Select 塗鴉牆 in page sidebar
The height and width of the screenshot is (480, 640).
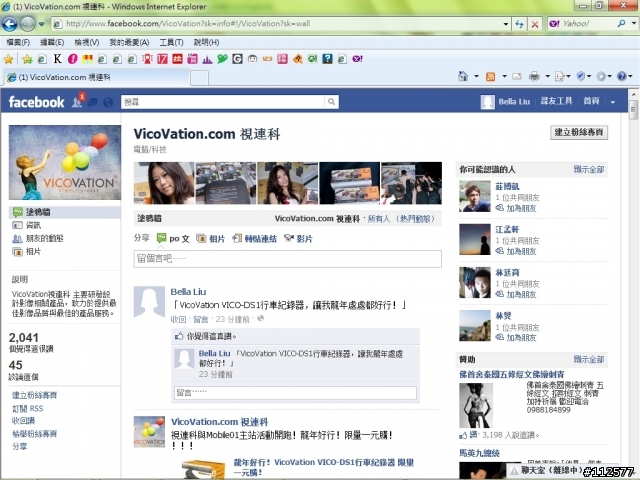tap(64, 212)
